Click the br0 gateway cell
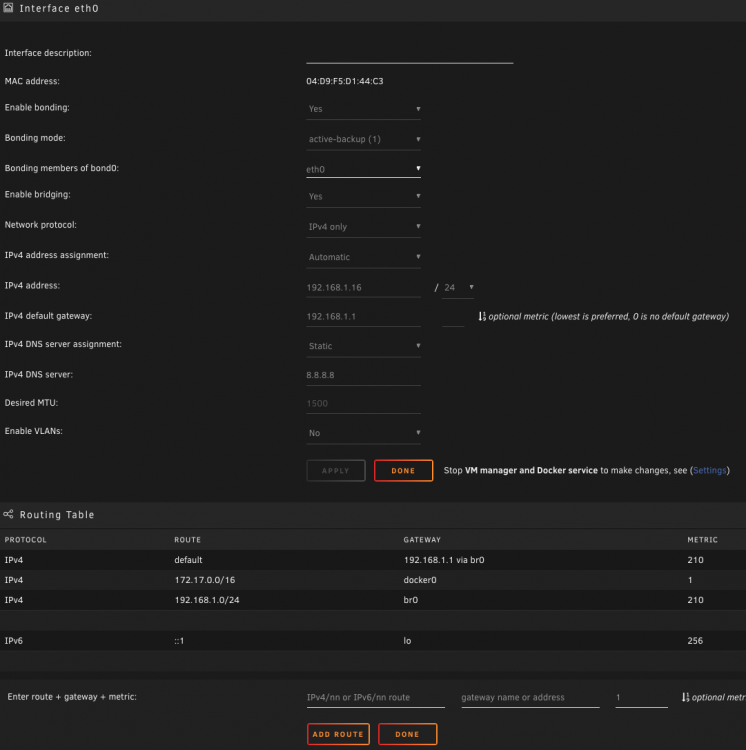Screen dimensions: 746x750 tap(410, 600)
